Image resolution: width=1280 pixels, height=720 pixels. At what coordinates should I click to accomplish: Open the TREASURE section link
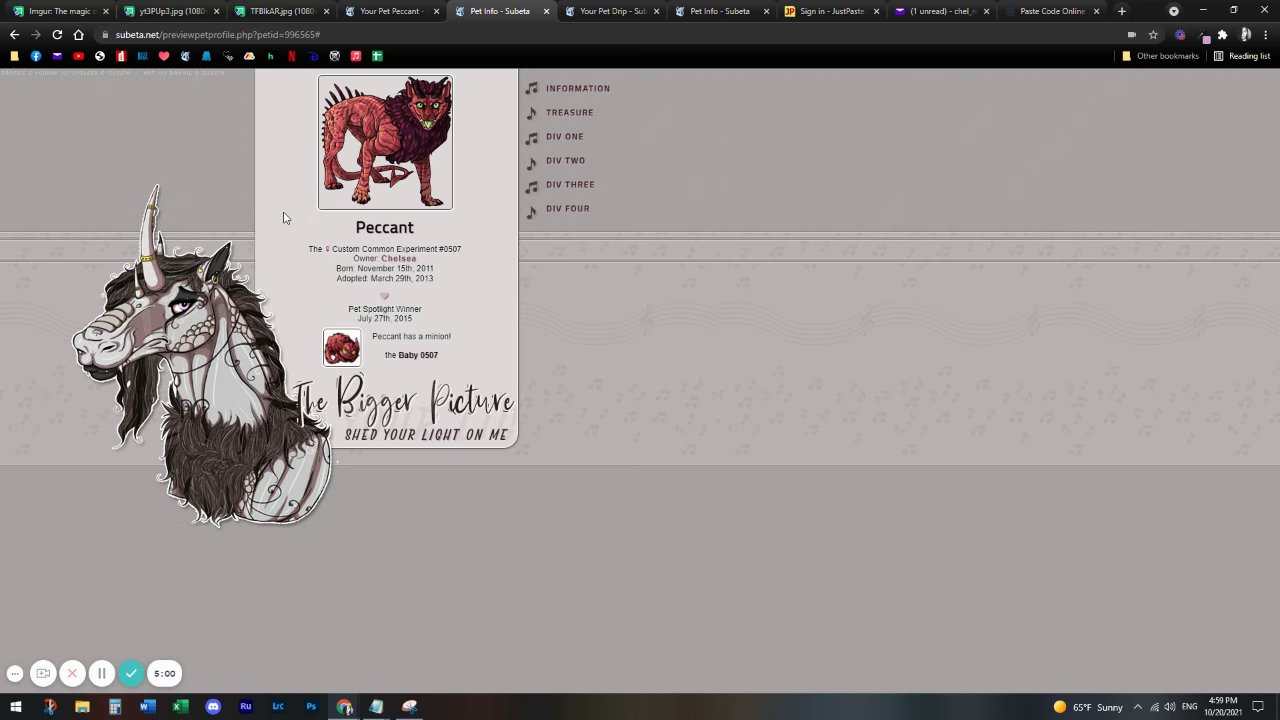(570, 113)
